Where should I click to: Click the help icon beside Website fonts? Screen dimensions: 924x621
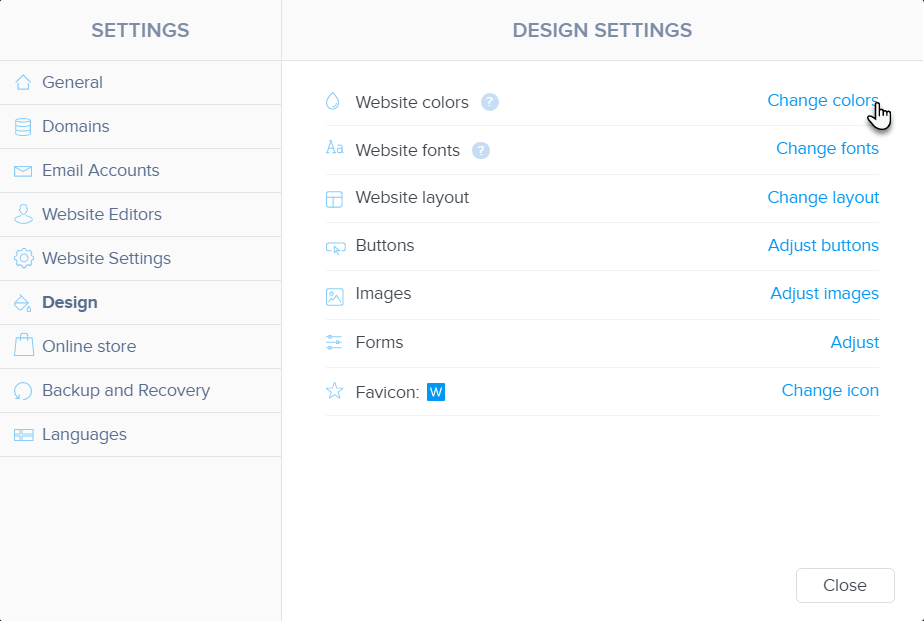(481, 151)
